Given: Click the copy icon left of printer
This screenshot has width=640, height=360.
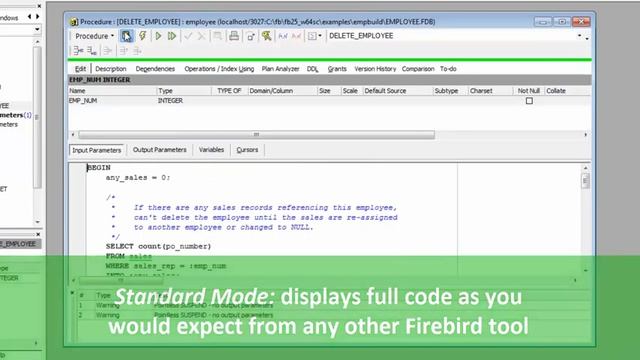Looking at the screenshot, I should (x=218, y=36).
